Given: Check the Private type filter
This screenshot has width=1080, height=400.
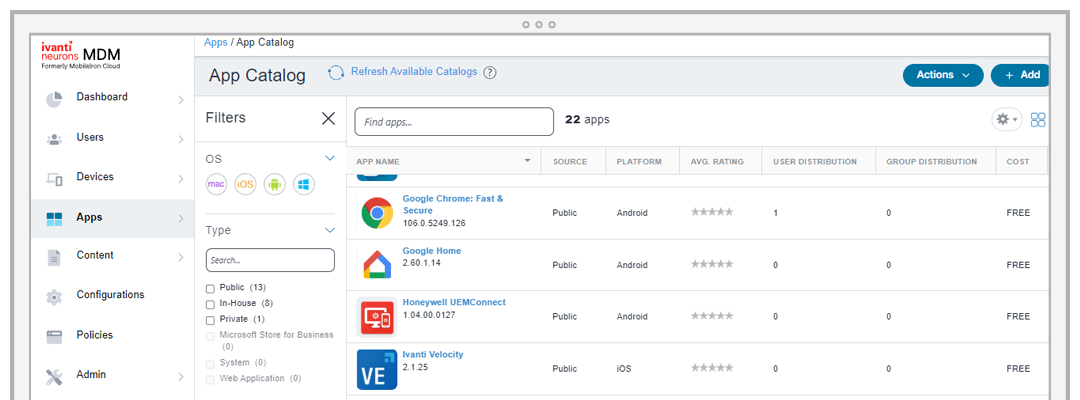Looking at the screenshot, I should pyautogui.click(x=210, y=319).
